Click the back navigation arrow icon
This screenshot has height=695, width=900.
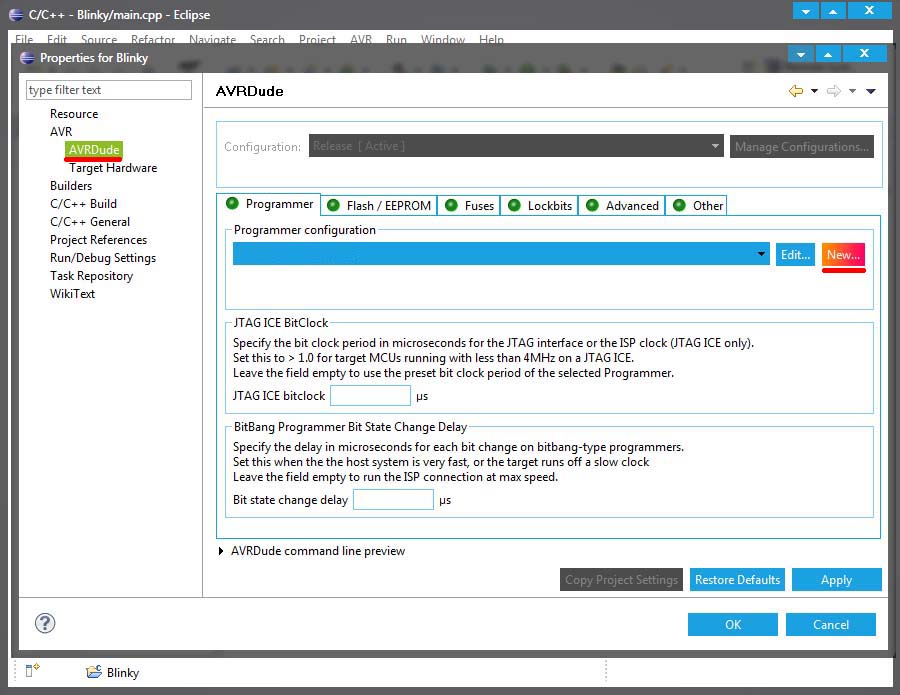796,91
